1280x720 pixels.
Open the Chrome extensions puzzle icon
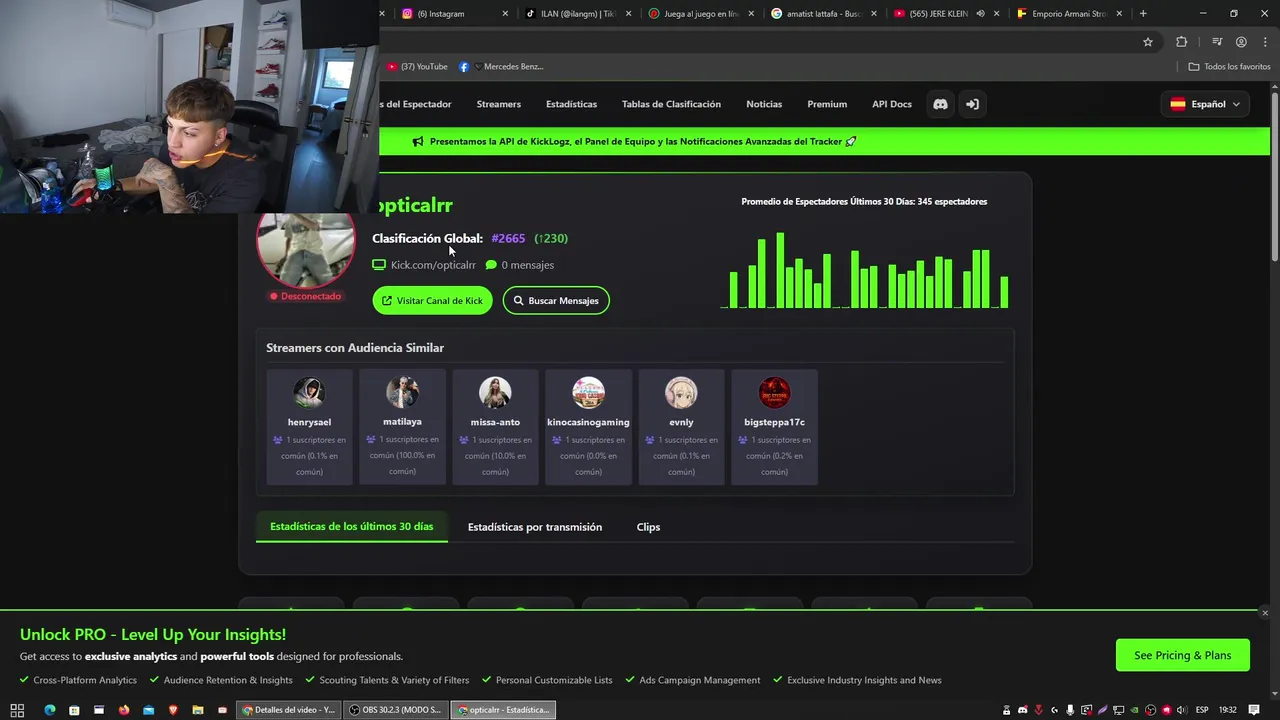click(1182, 42)
